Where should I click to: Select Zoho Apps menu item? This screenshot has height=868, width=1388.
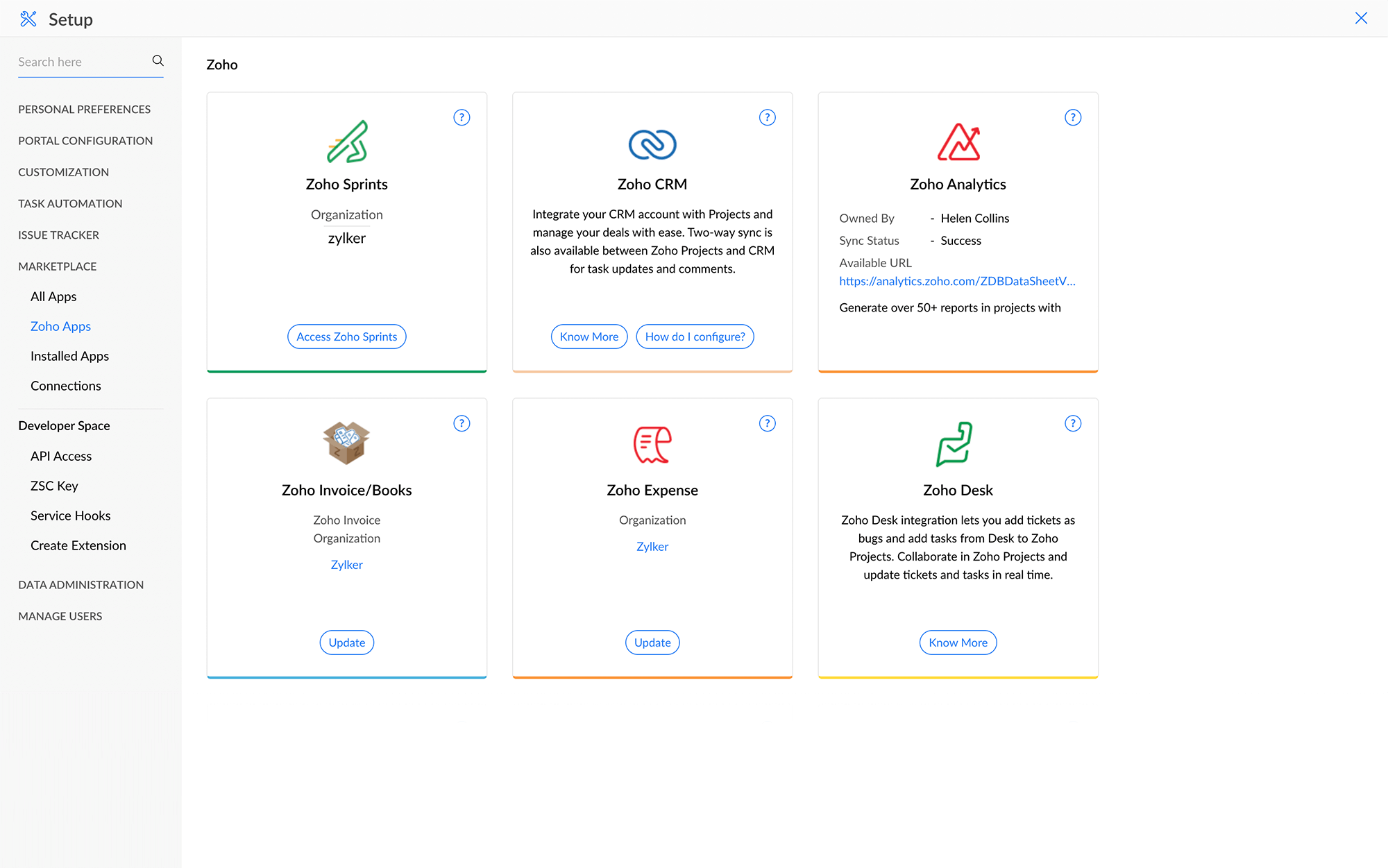tap(60, 326)
